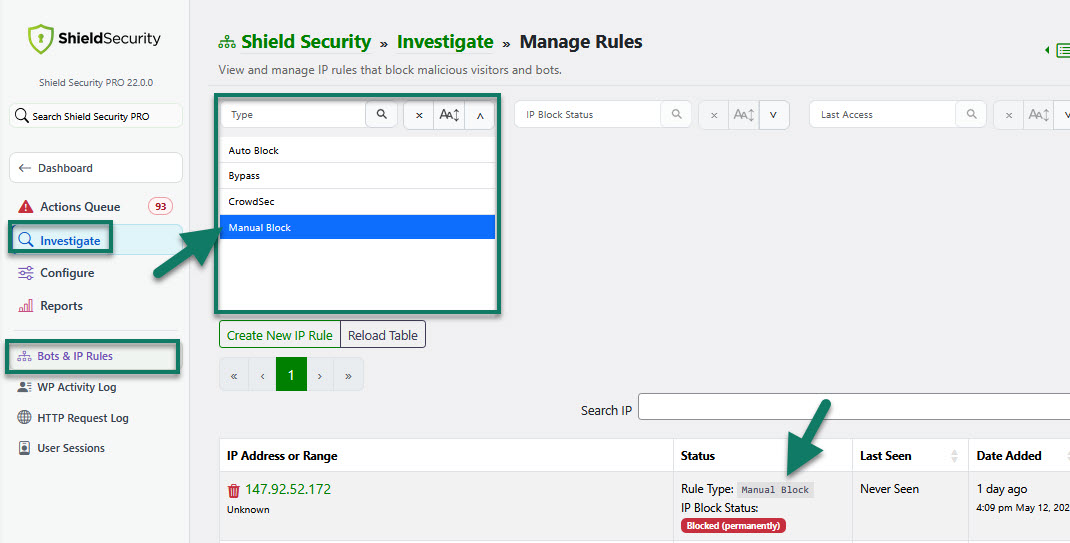Toggle case sensitivity on the Type filter
Viewport: 1070px width, 543px height.
(x=449, y=115)
